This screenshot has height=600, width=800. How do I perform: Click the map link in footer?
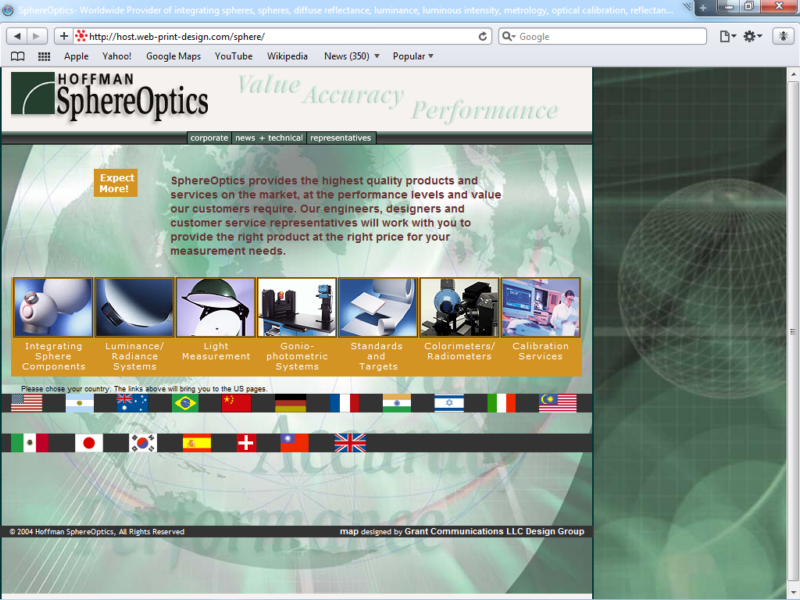[349, 531]
